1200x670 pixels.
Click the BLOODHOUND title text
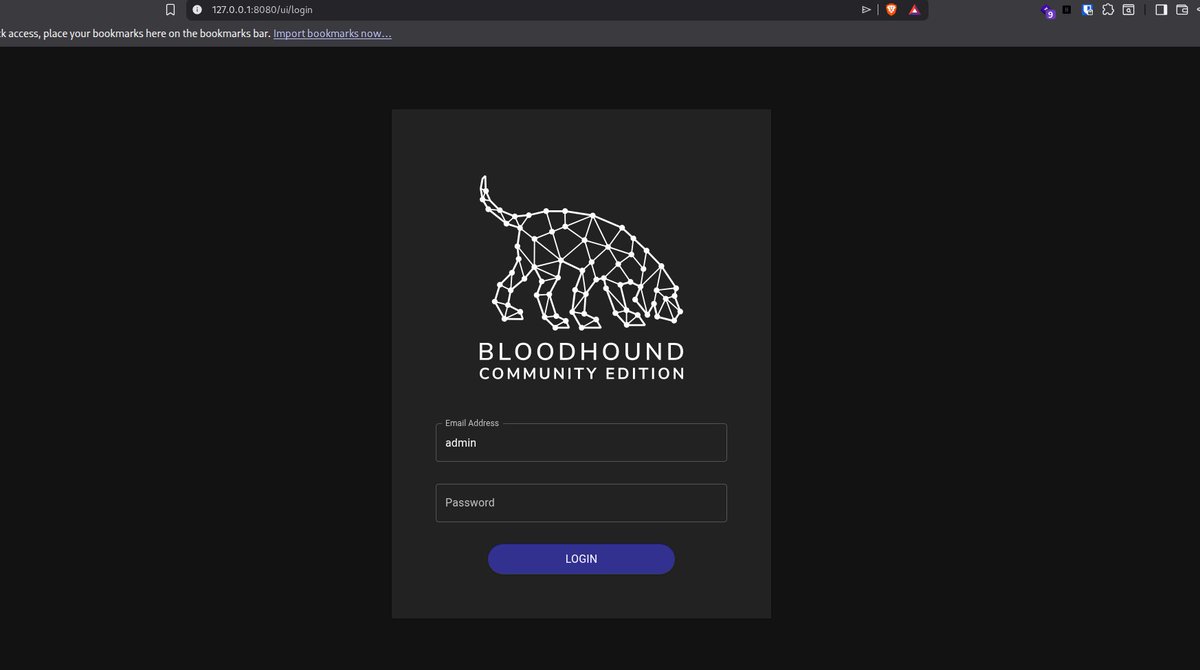[581, 352]
